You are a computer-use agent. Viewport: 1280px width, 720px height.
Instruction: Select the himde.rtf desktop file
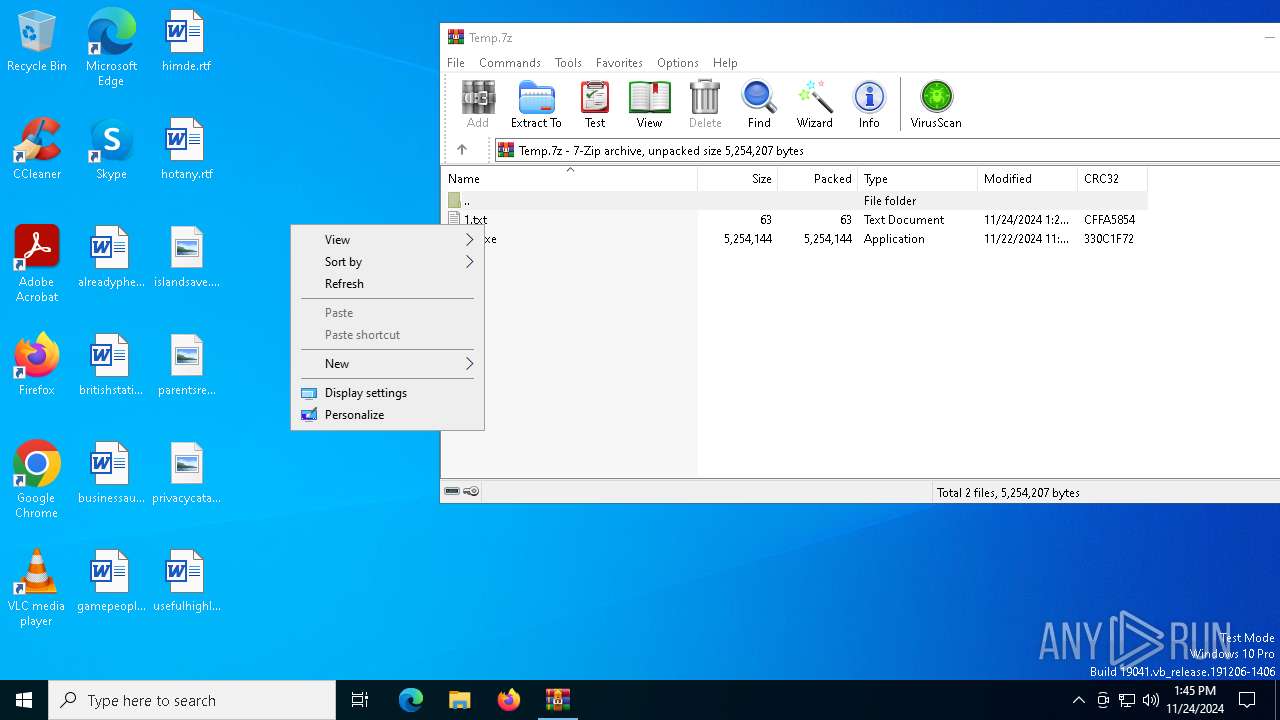point(186,42)
